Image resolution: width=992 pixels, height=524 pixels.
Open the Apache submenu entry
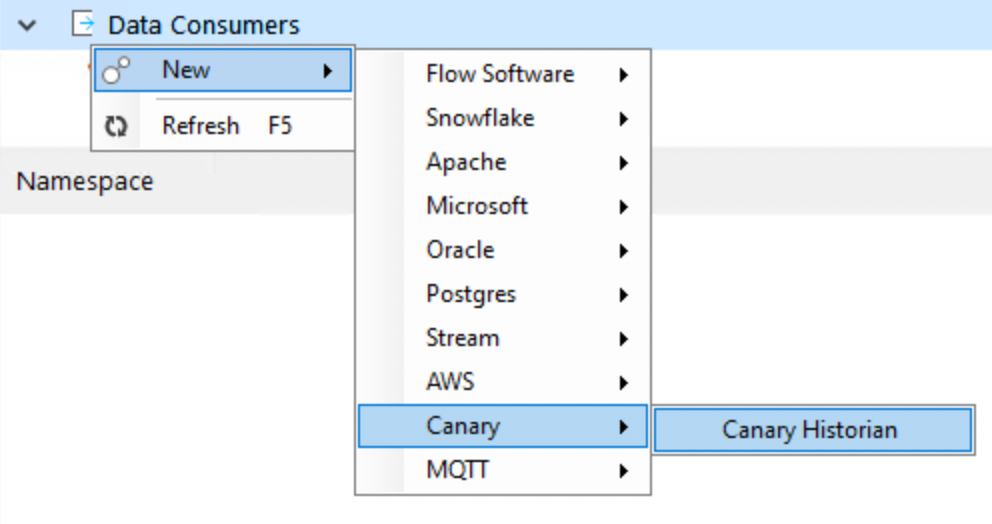503,162
